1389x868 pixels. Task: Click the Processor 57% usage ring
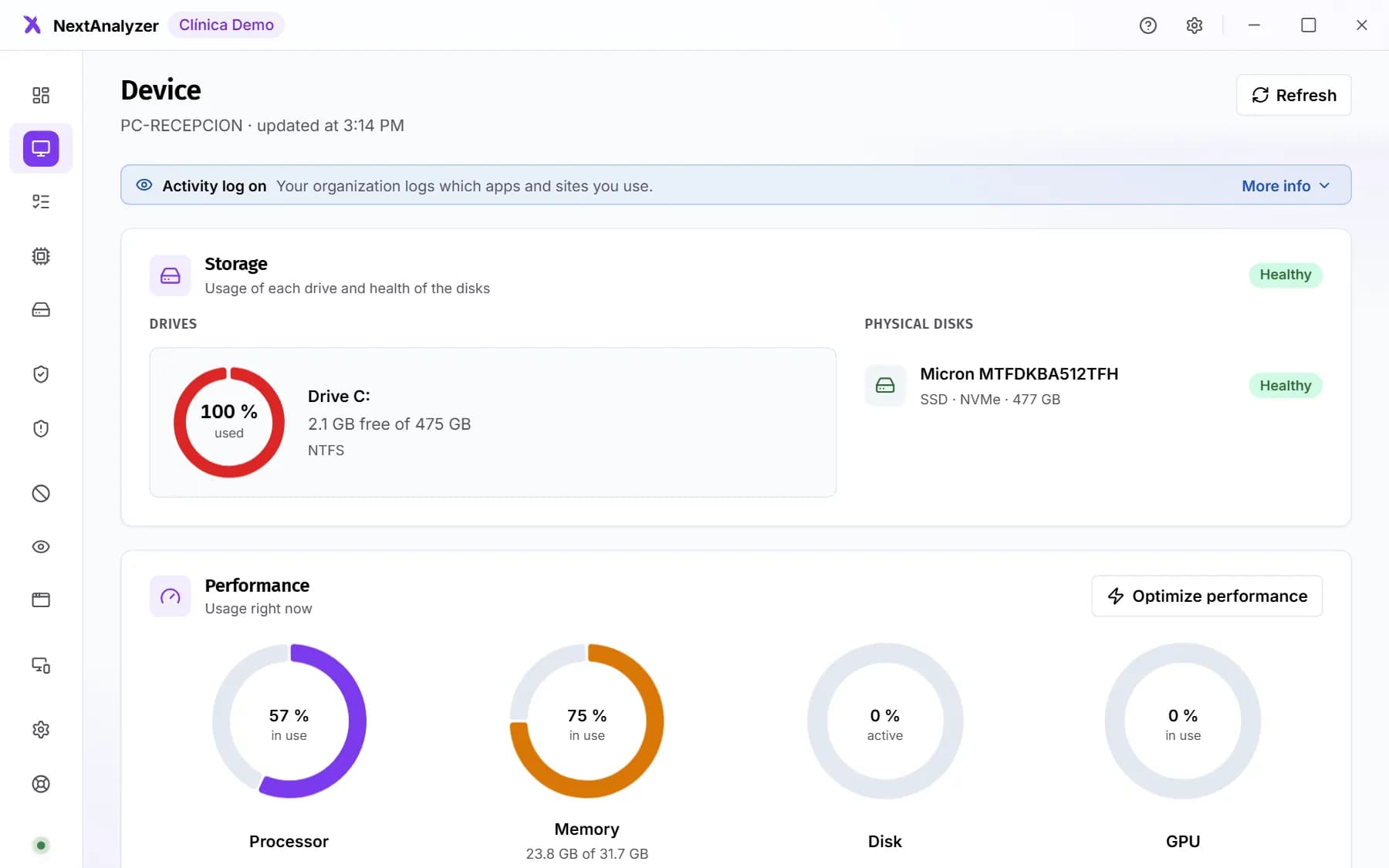[x=289, y=721]
